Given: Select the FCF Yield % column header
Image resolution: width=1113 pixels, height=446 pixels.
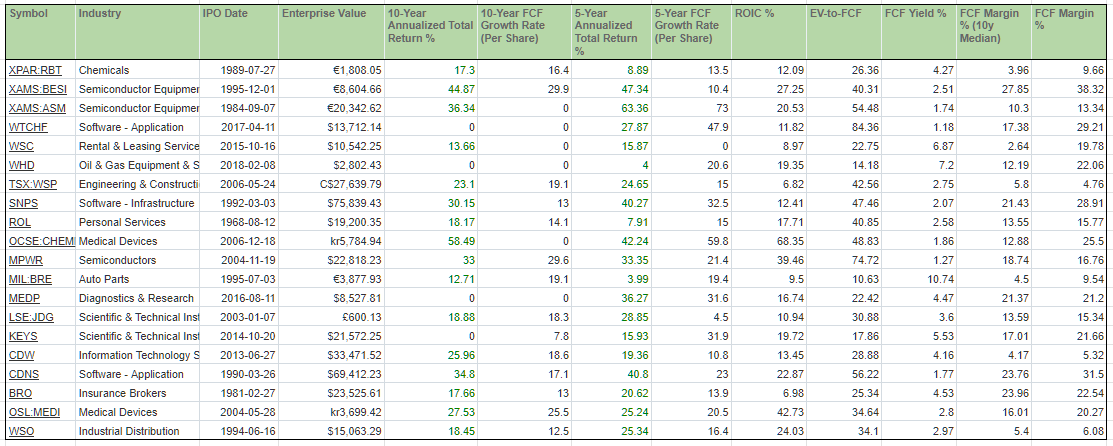Looking at the screenshot, I should [921, 33].
